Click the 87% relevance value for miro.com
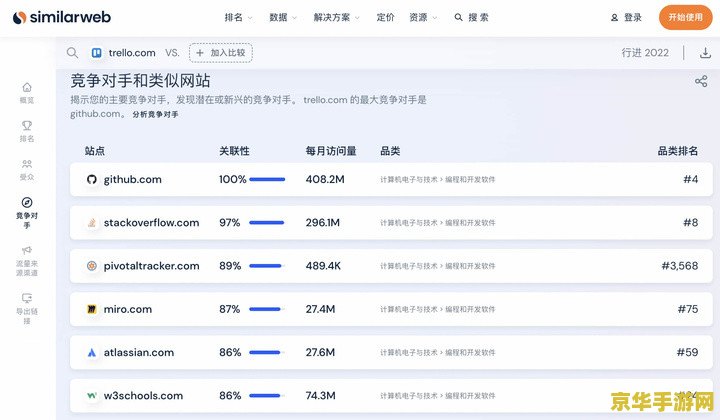This screenshot has width=720, height=420. coord(230,309)
